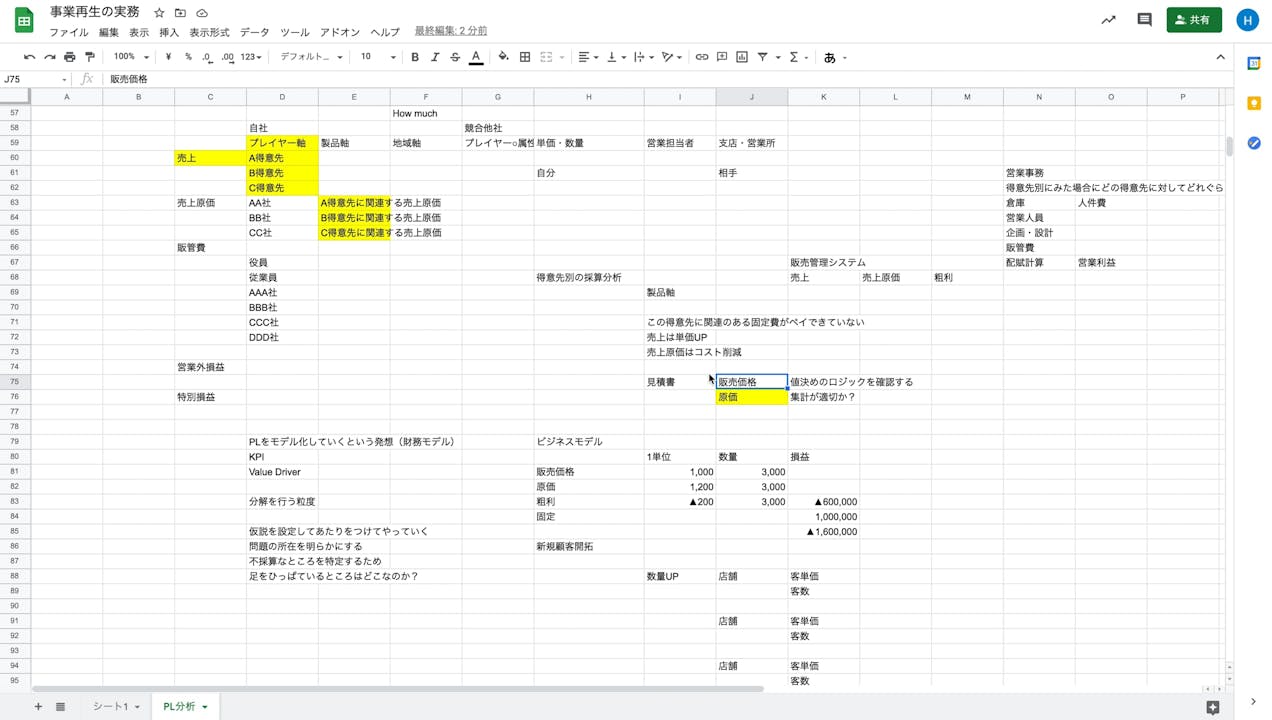Switch to the シート1 sheet tab
Viewport: 1272px width, 720px height.
click(110, 705)
